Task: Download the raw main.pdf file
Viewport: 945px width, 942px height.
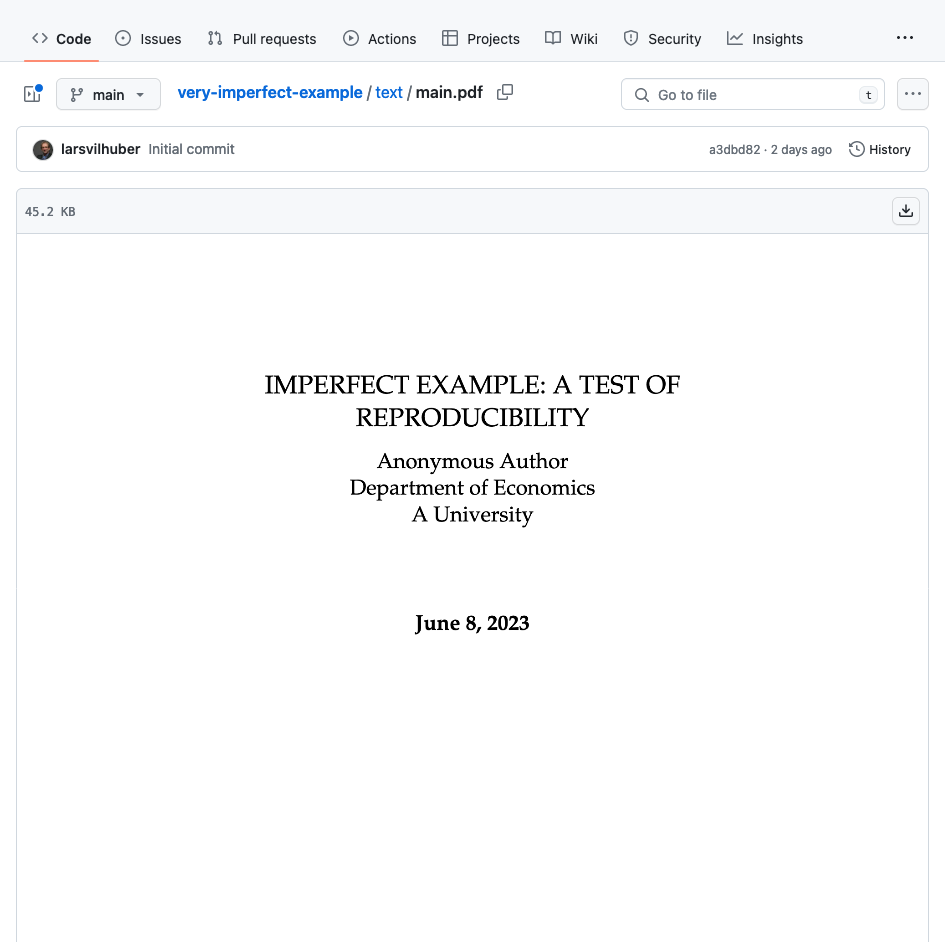Action: [x=905, y=211]
